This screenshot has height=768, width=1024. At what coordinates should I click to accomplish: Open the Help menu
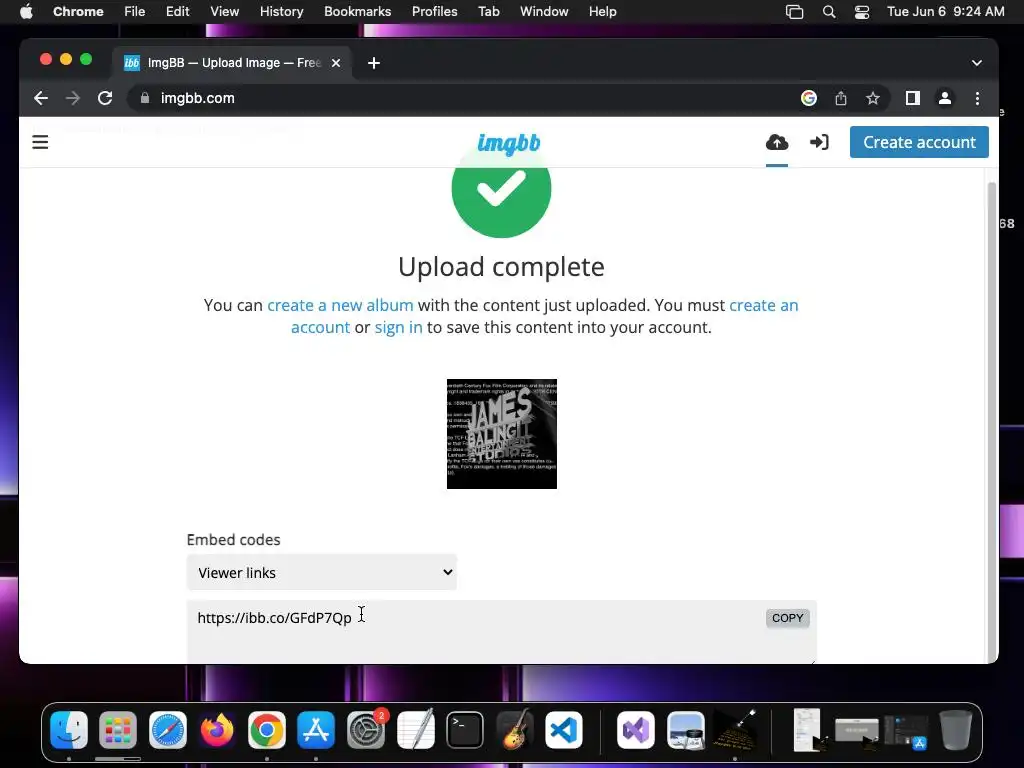point(602,11)
